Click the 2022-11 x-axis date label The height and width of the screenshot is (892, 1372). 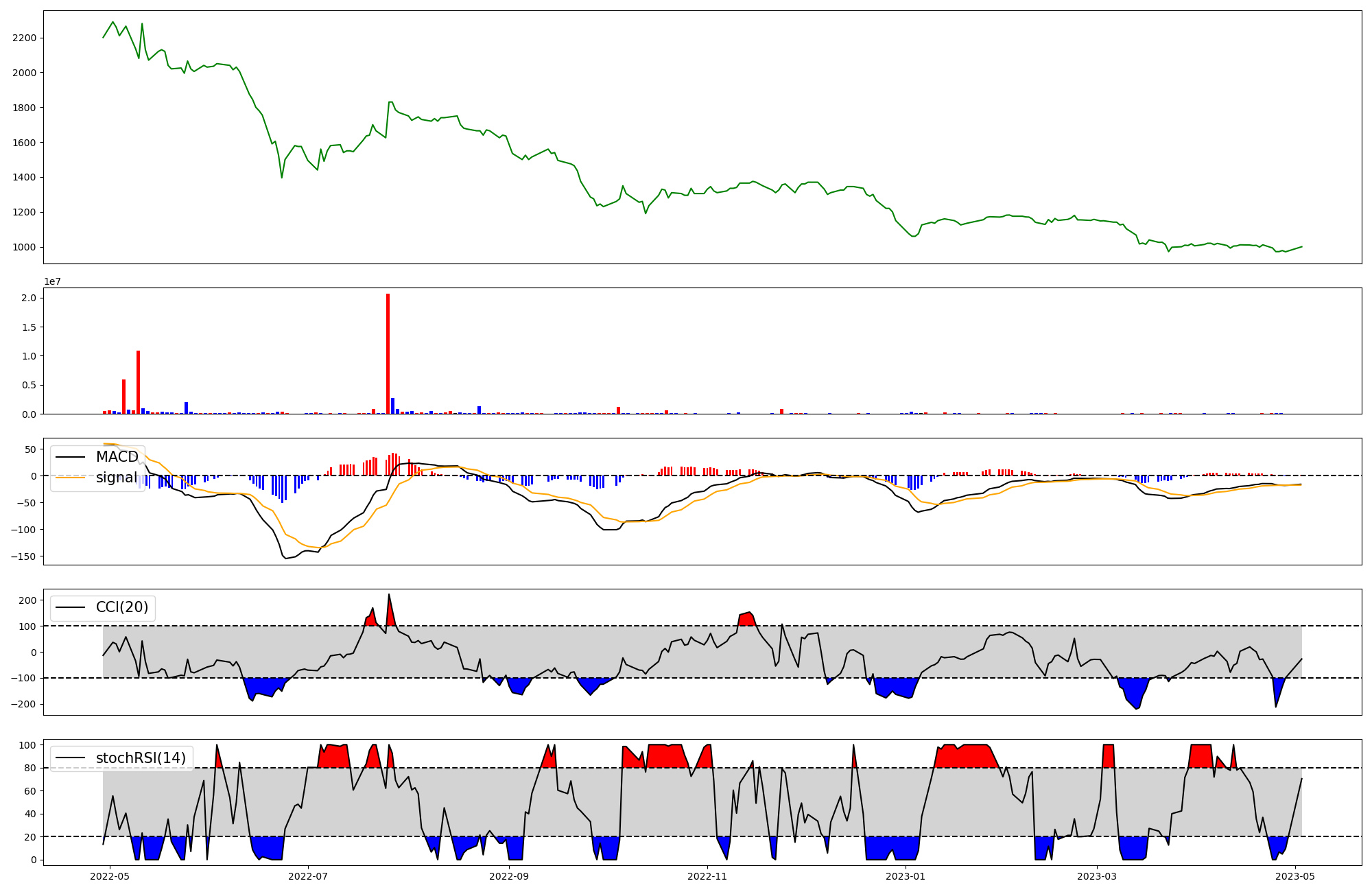(707, 876)
